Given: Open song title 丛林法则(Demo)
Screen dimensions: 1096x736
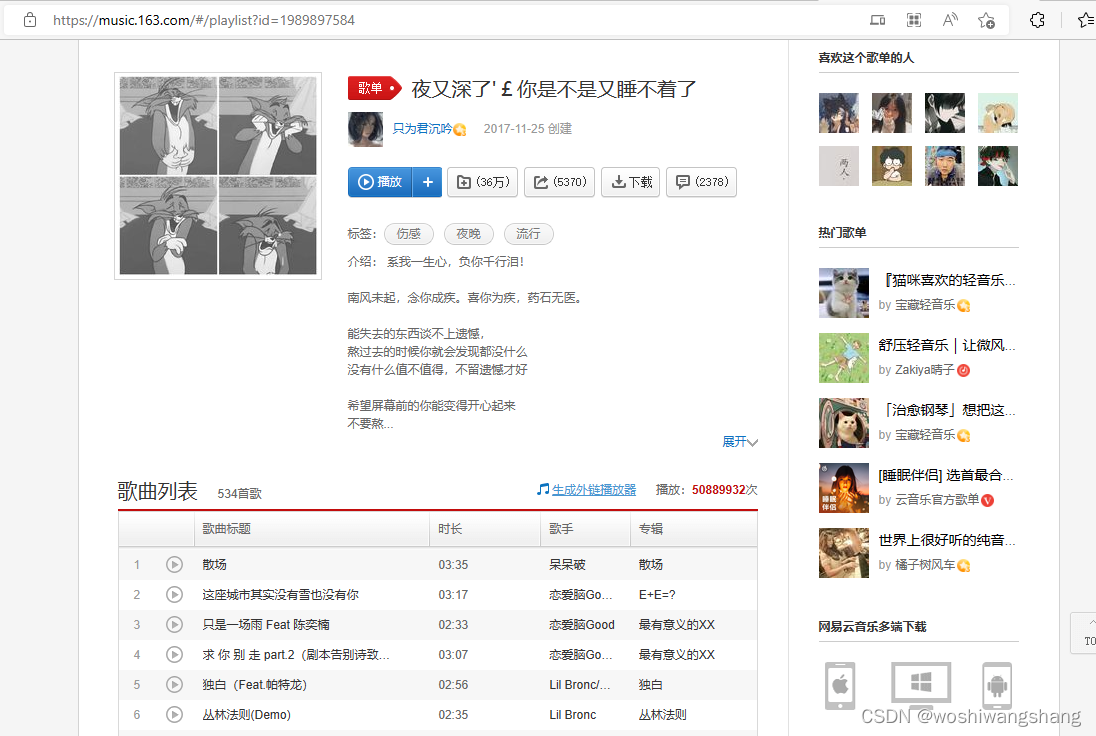Looking at the screenshot, I should tap(247, 715).
